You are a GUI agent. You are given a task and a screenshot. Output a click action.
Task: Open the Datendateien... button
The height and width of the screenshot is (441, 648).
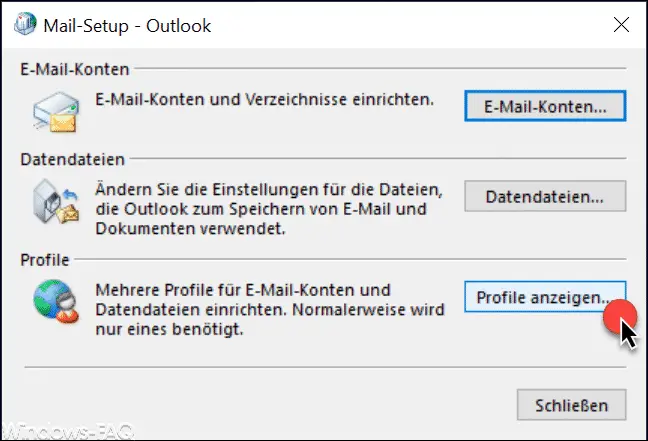pyautogui.click(x=545, y=196)
